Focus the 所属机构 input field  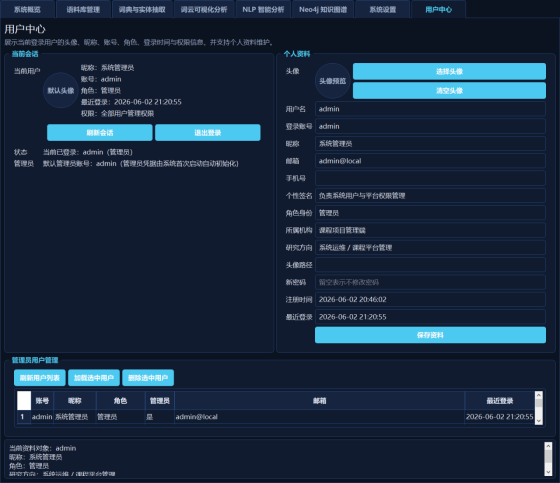point(430,230)
